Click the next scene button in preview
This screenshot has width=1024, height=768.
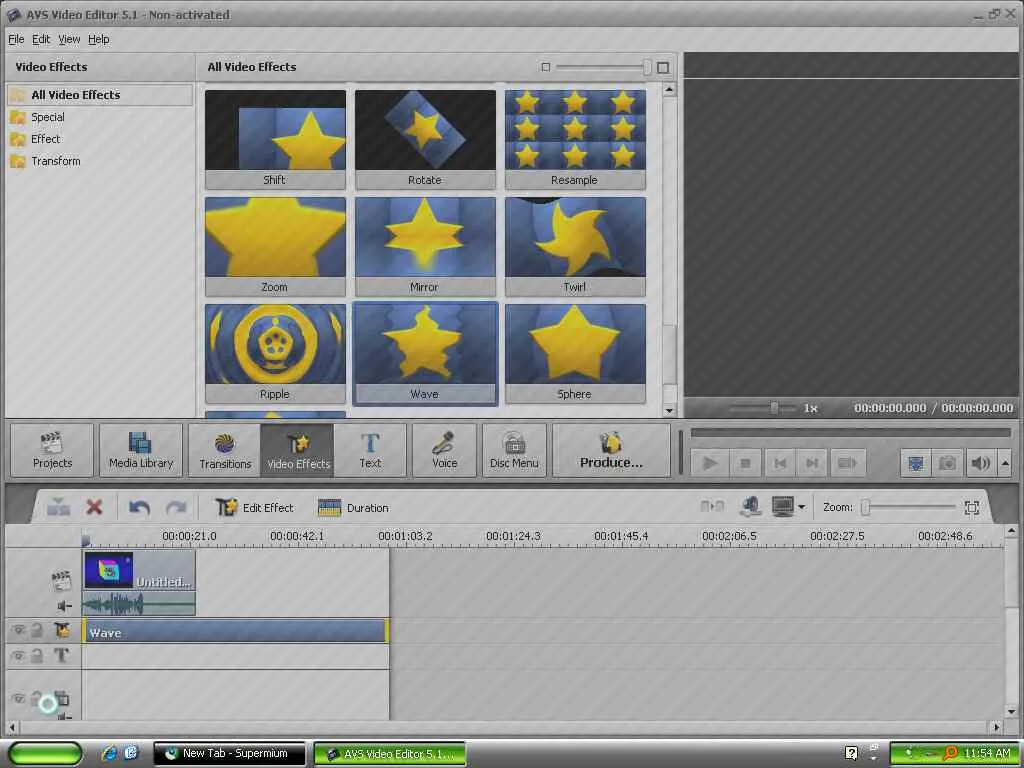[x=847, y=463]
